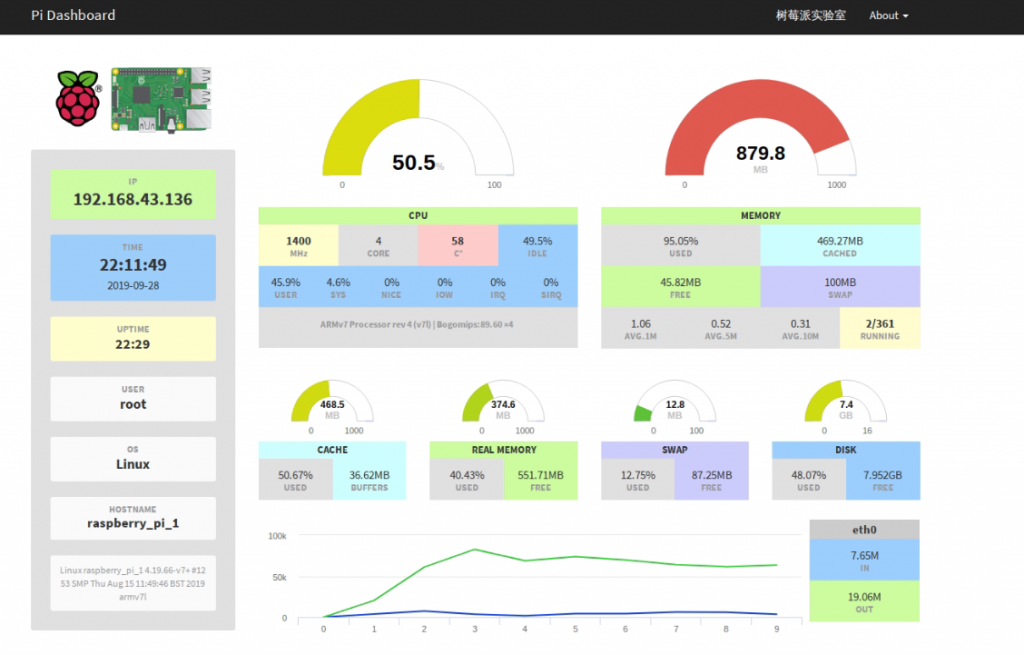Click the Pi Dashboard brand title
The height and width of the screenshot is (655, 1024).
pos(73,15)
